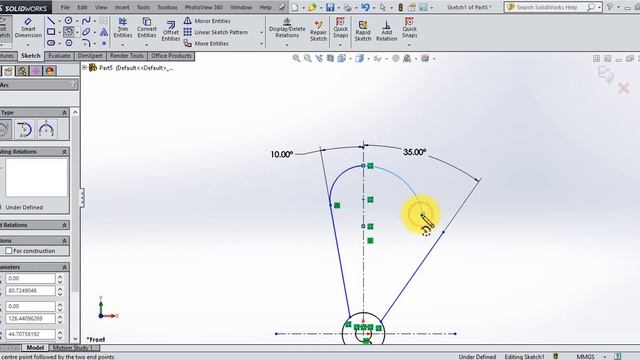Select the Corner Rectangle tool
This screenshot has width=640, height=360.
[x=51, y=31]
